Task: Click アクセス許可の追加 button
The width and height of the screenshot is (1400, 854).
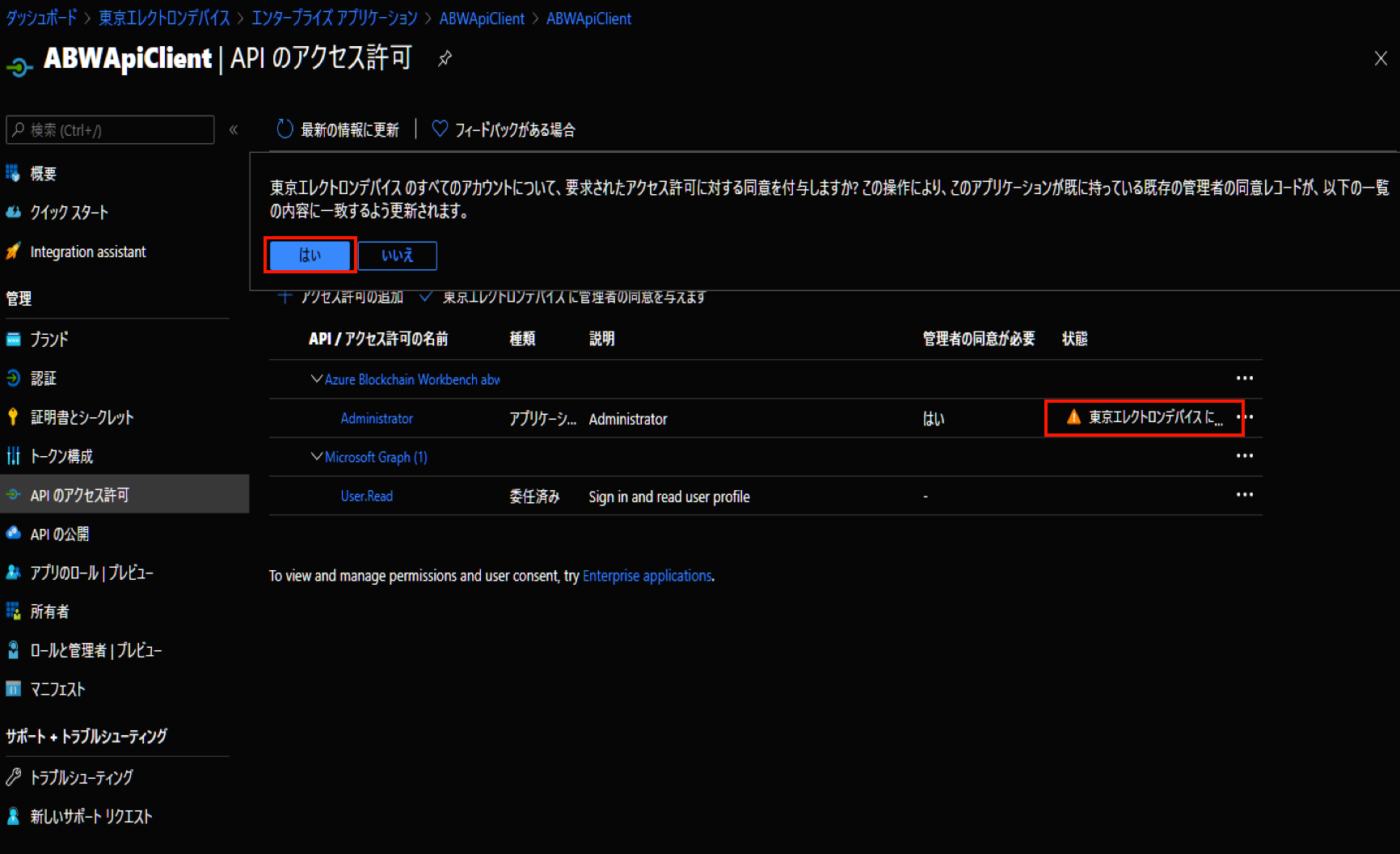Action: pos(340,298)
